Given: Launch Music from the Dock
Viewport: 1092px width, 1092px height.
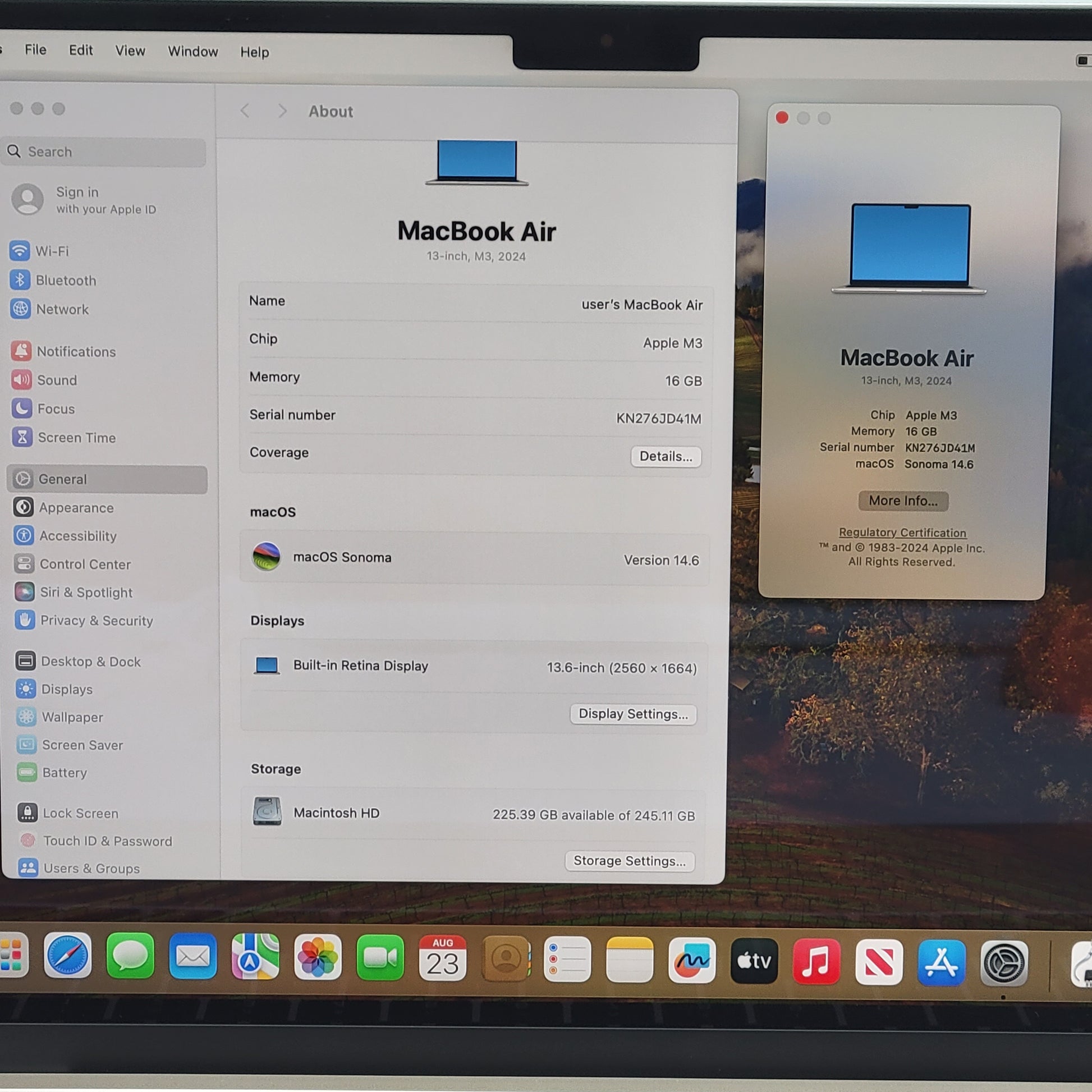Looking at the screenshot, I should 816,961.
